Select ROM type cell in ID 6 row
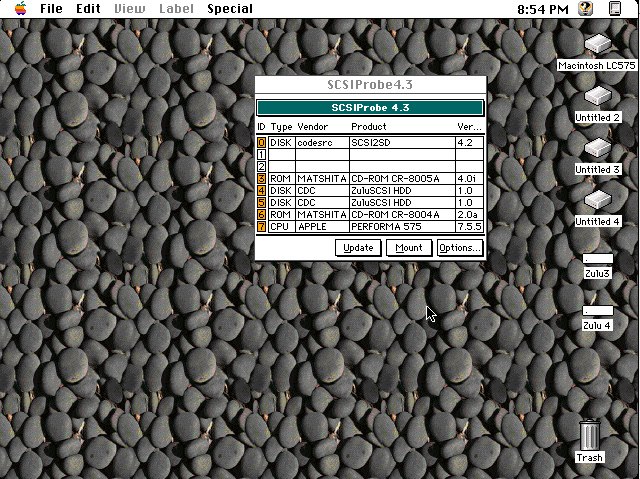This screenshot has height=479, width=640. pos(282,214)
